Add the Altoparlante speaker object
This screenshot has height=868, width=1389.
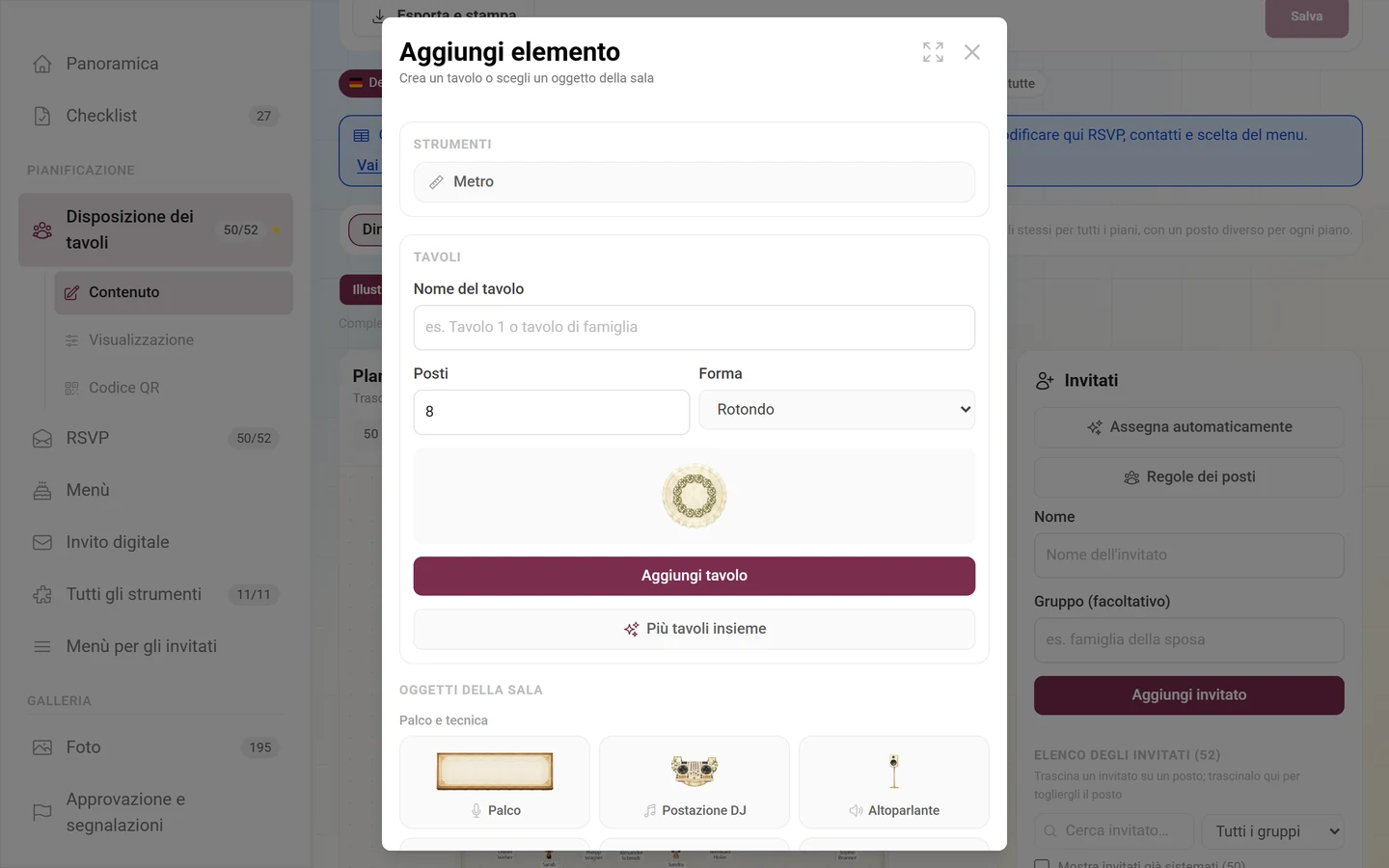tap(894, 782)
